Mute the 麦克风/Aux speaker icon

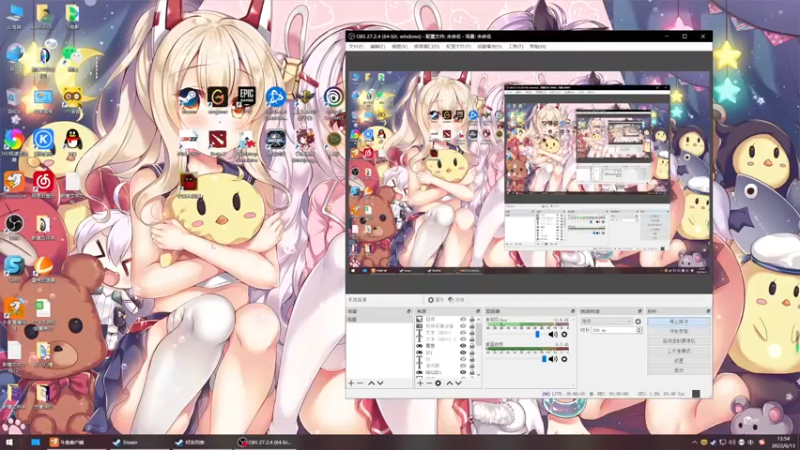pyautogui.click(x=553, y=335)
